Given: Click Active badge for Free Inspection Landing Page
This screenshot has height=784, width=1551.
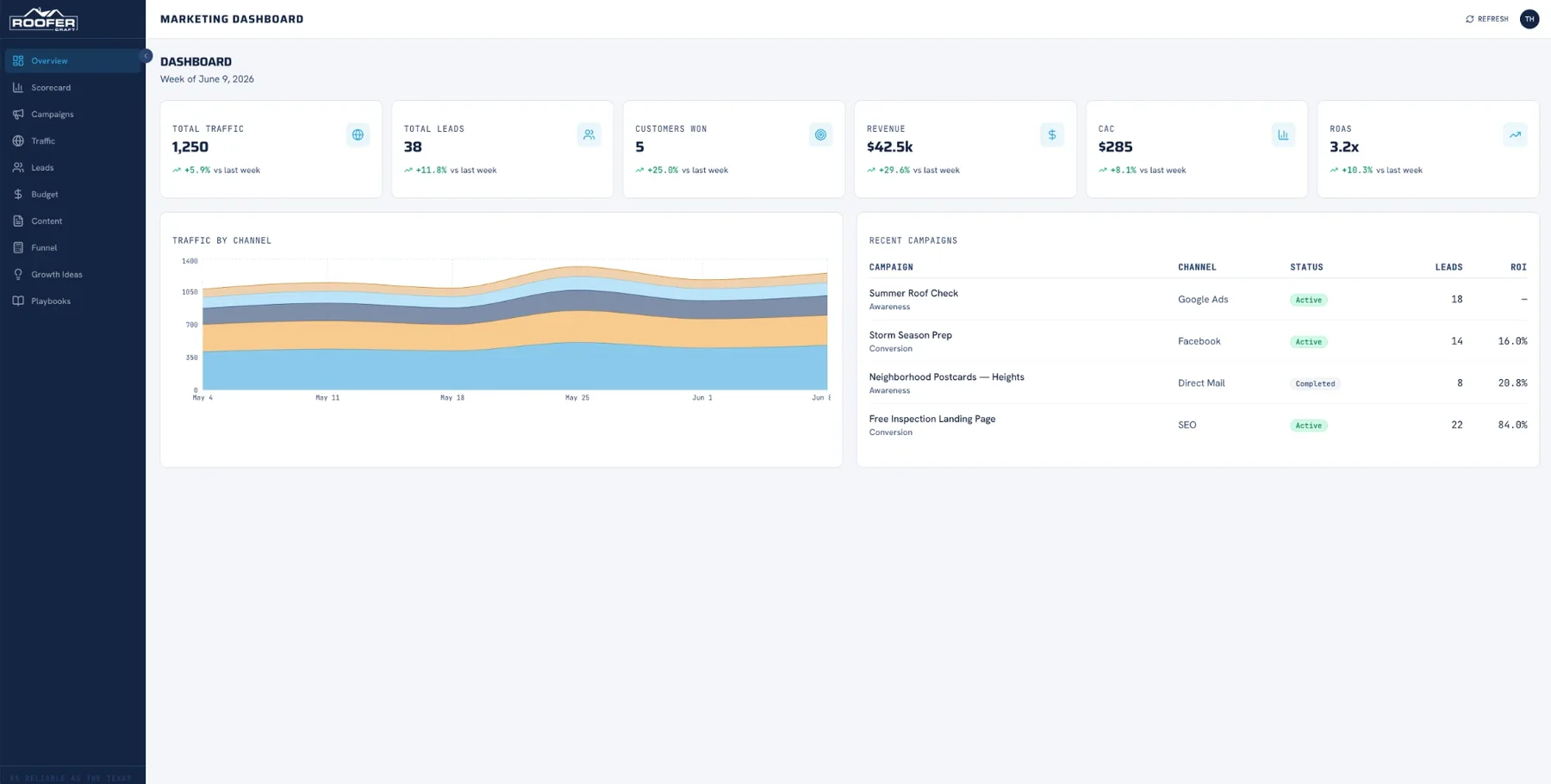Looking at the screenshot, I should [x=1308, y=426].
